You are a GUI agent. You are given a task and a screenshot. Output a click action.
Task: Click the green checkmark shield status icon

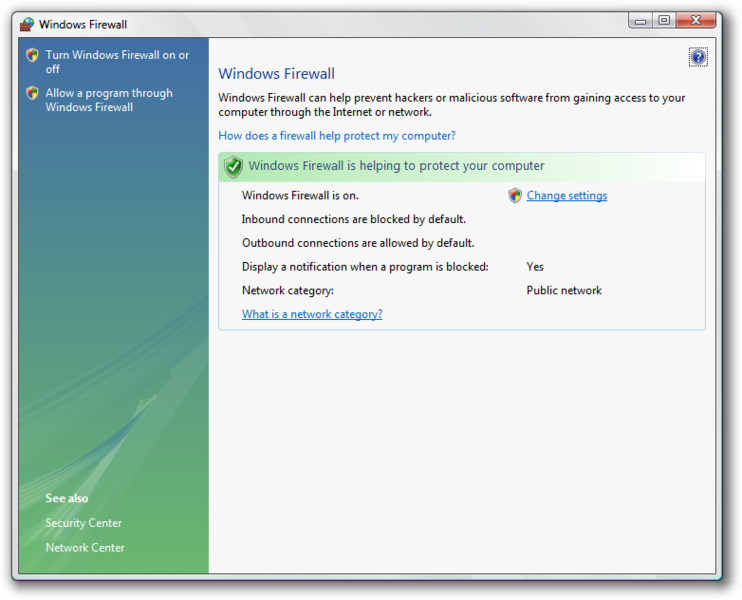(233, 167)
